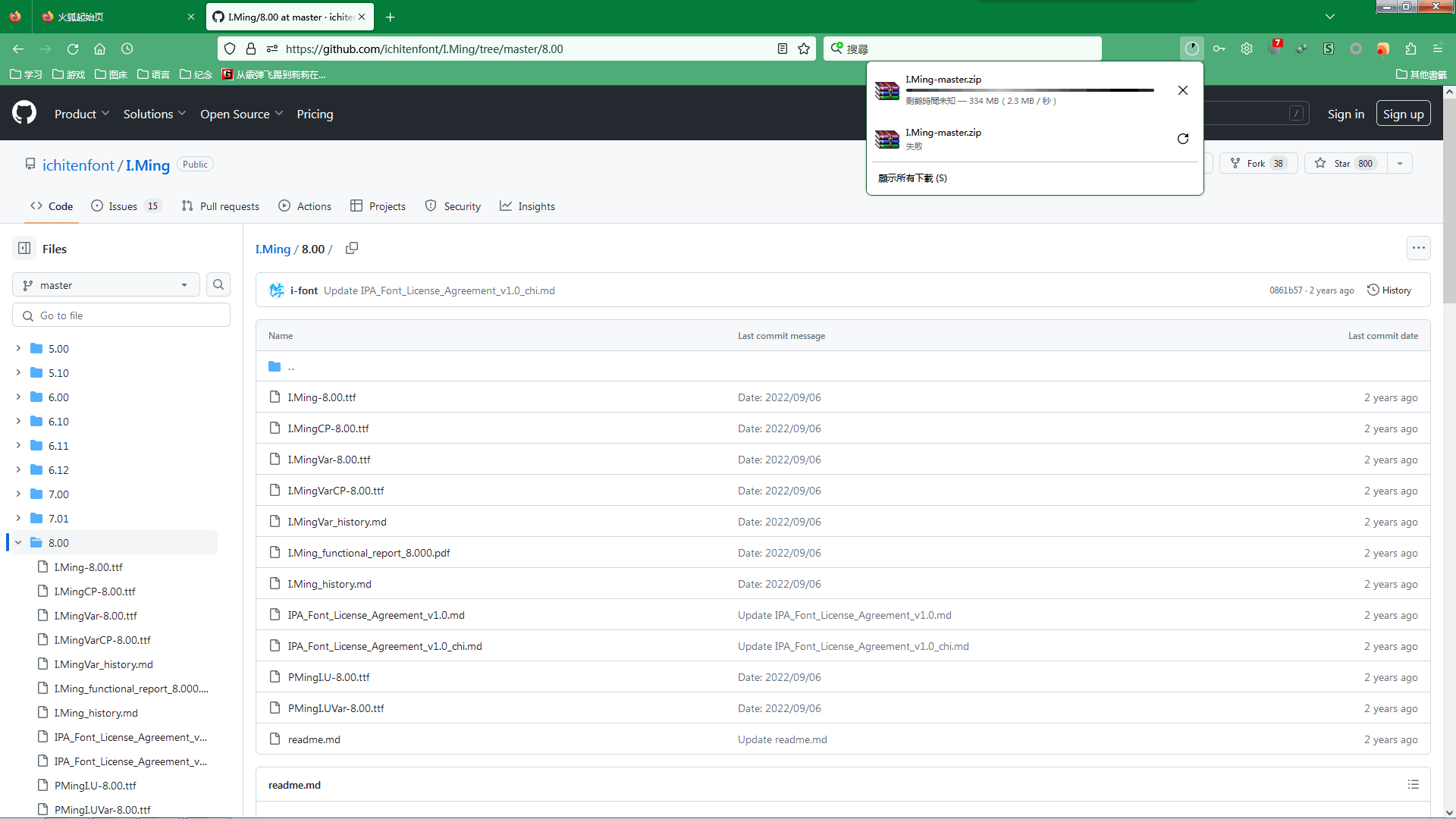Reload the current page
Screen dimensions: 1456x819
73,49
